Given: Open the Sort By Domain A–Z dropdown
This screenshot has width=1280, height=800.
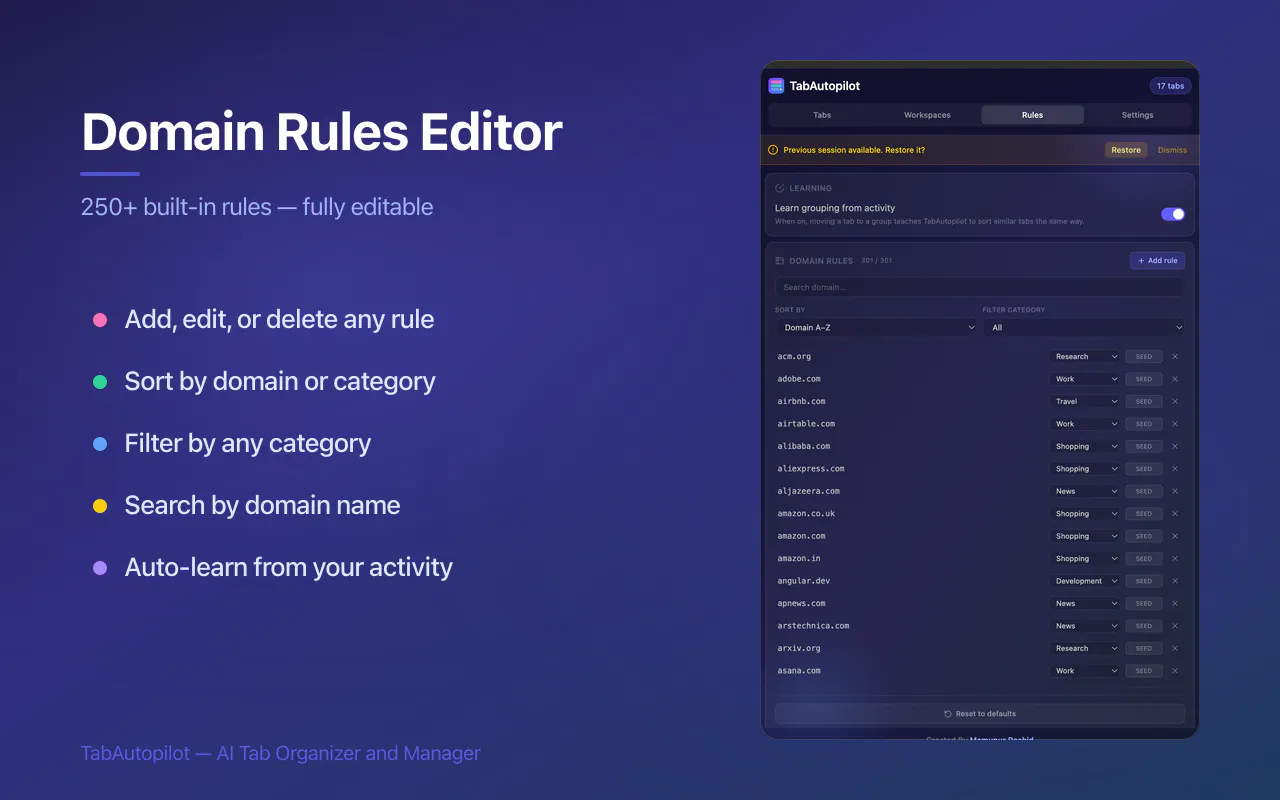Looking at the screenshot, I should point(877,328).
